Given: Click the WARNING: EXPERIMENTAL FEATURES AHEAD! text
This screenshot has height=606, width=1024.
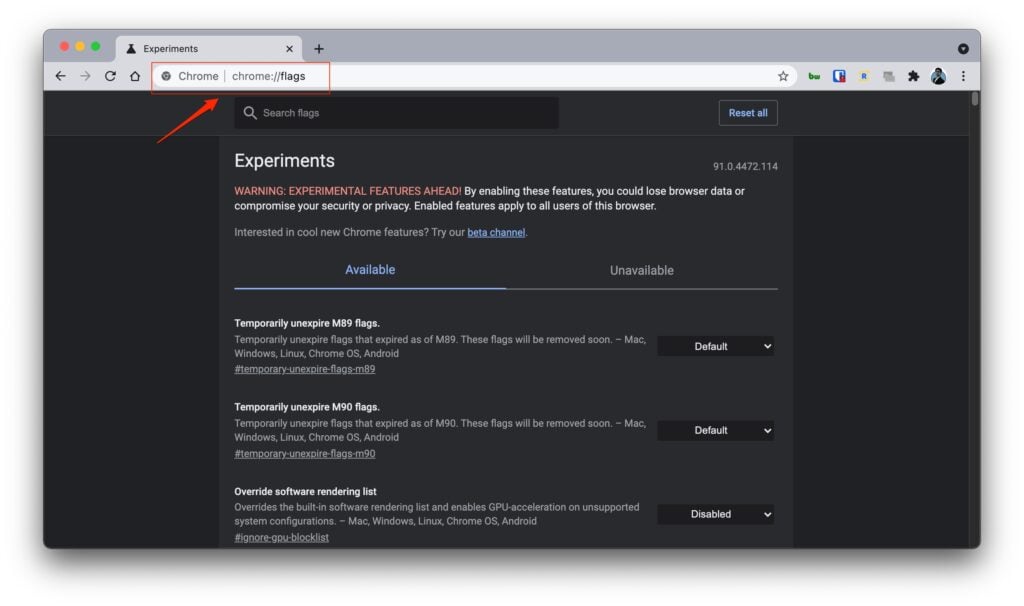Looking at the screenshot, I should (x=347, y=191).
